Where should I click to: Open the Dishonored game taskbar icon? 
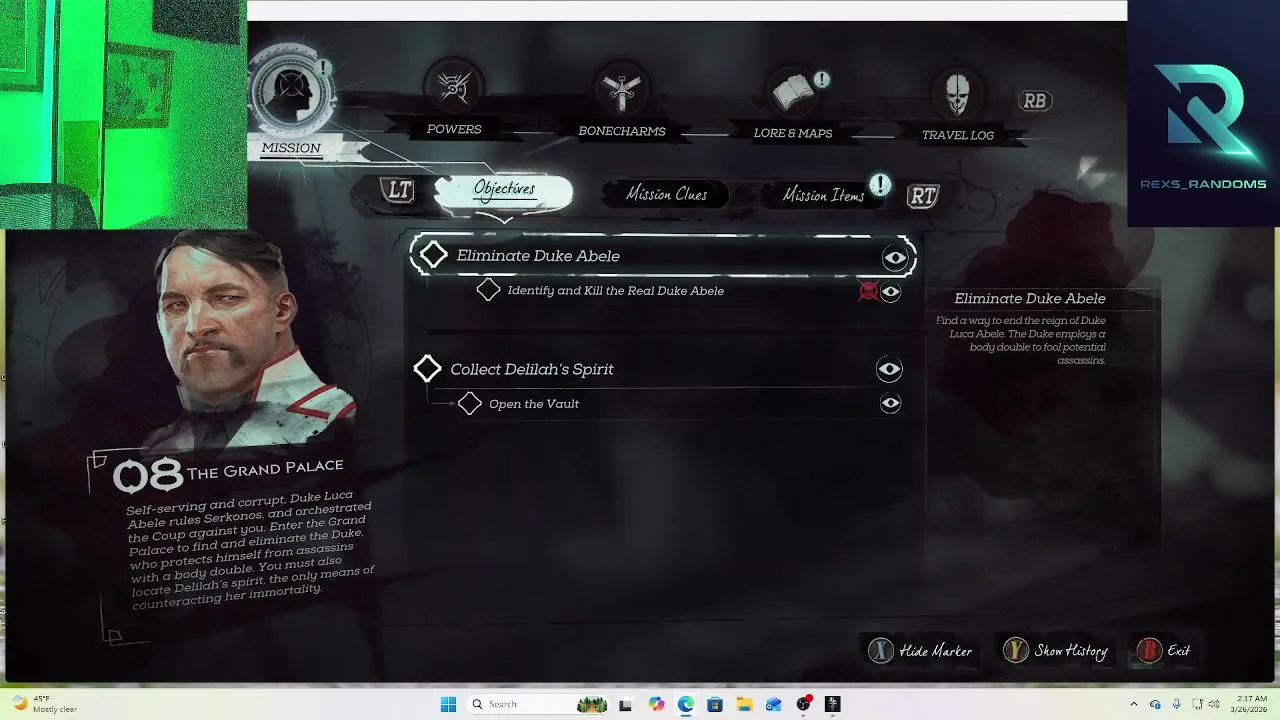coord(832,704)
